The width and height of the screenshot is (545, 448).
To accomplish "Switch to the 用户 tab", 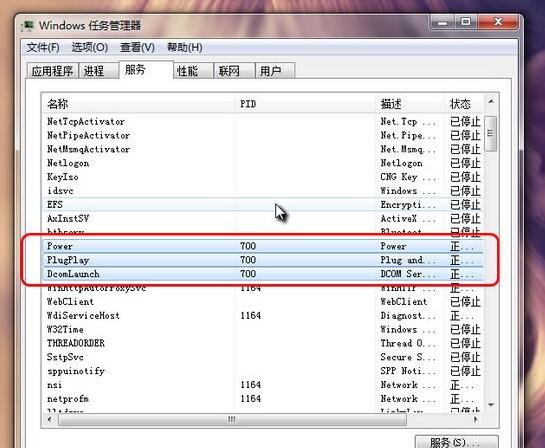I will point(275,71).
